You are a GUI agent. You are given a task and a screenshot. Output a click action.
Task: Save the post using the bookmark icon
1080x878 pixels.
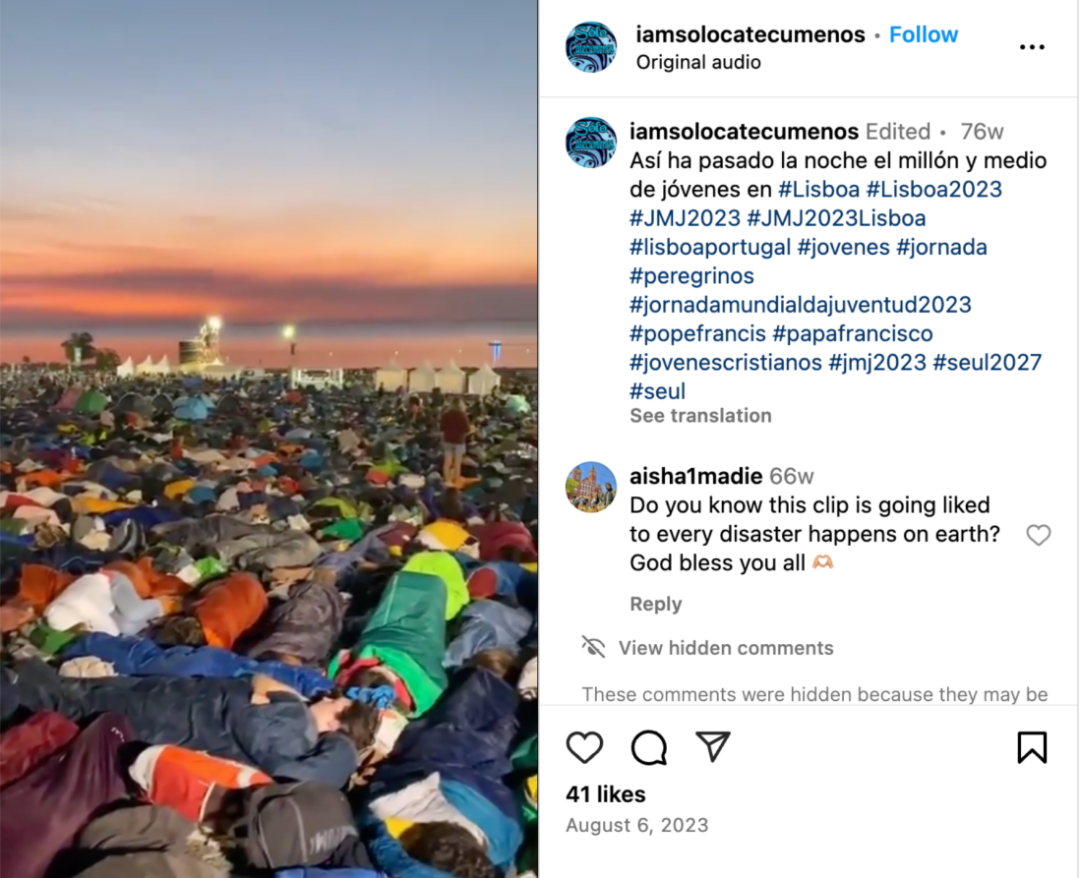1032,747
